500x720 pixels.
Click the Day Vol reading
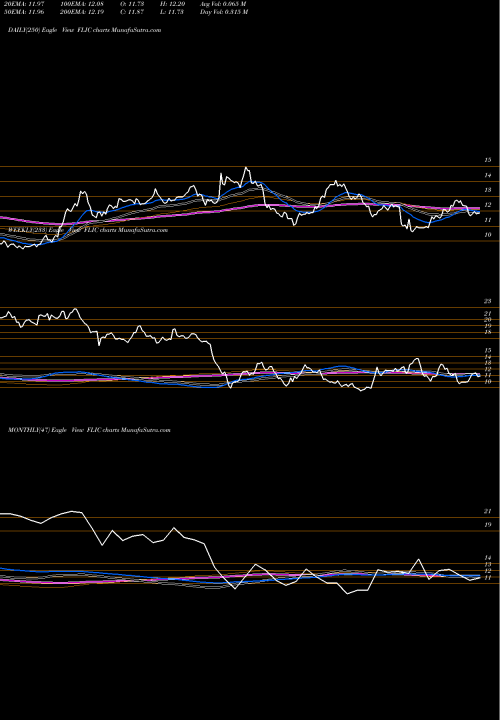[224, 11]
